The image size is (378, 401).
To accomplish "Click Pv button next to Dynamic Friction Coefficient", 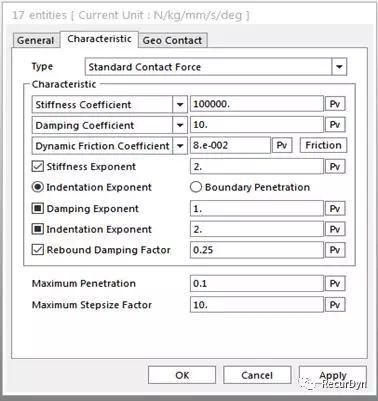I will (282, 145).
